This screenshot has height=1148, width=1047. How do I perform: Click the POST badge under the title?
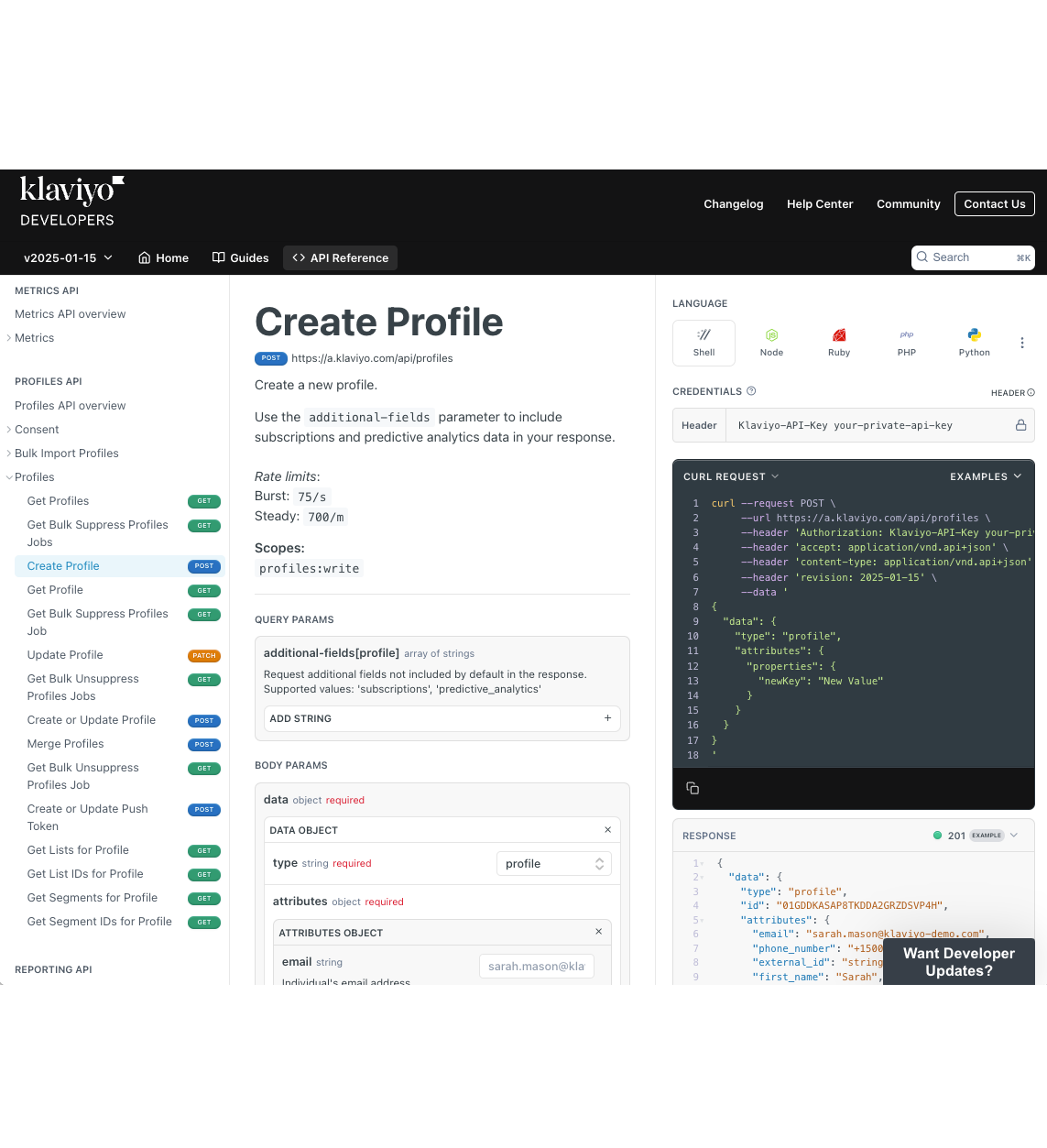271,358
